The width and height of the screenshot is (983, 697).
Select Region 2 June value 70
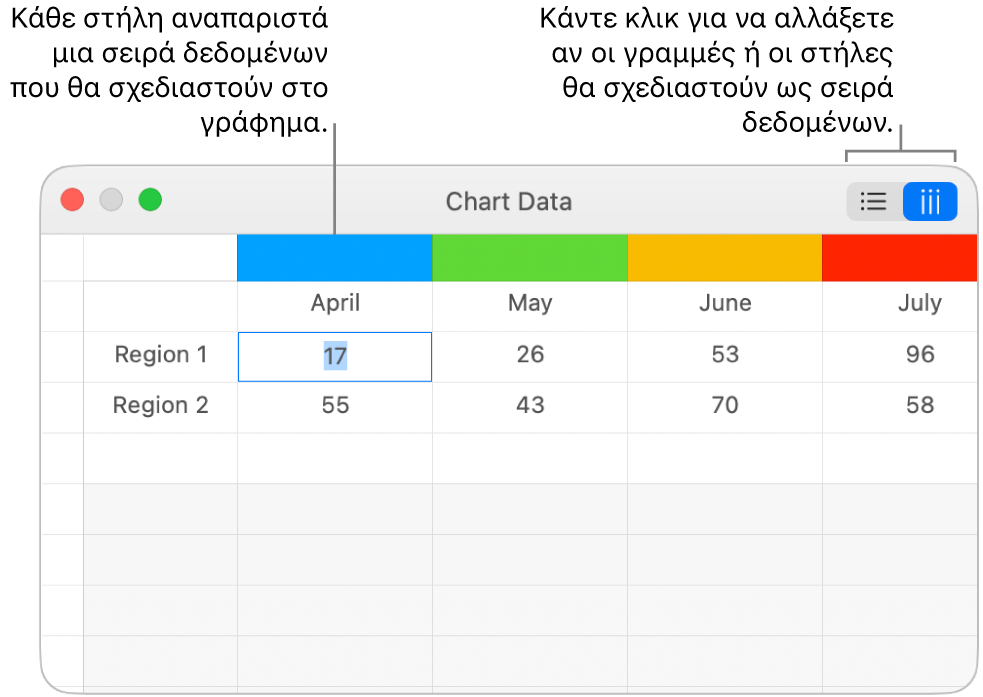click(x=724, y=406)
